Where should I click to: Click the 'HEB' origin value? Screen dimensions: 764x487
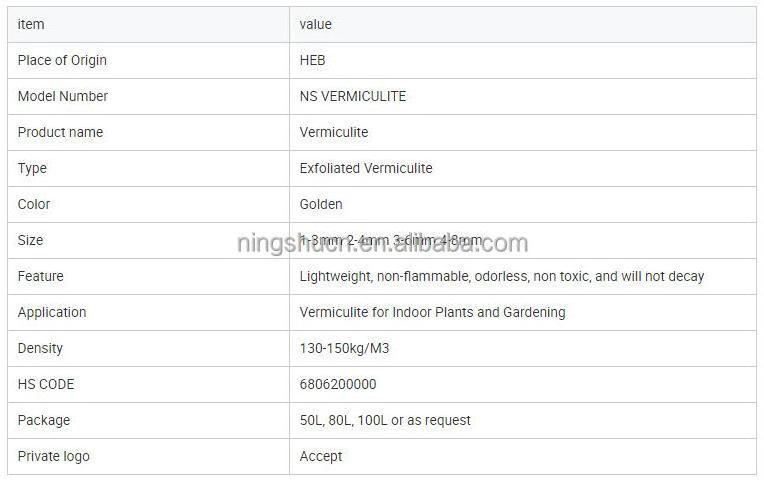312,60
